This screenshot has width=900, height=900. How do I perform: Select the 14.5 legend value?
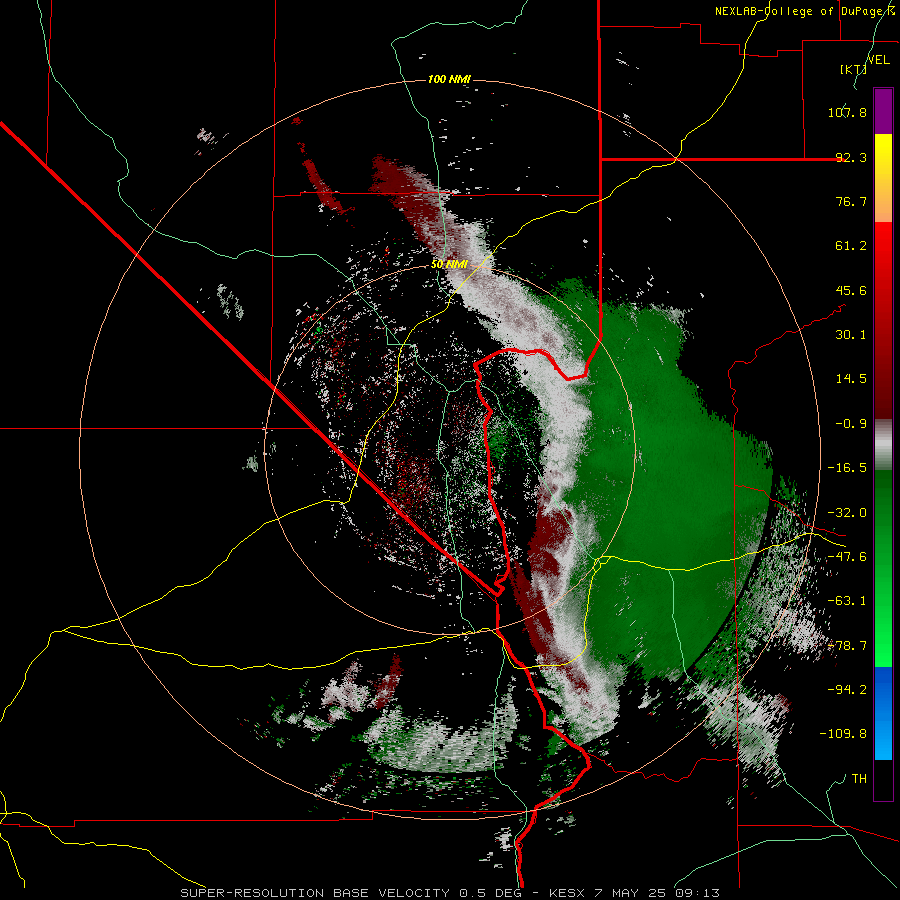851,379
